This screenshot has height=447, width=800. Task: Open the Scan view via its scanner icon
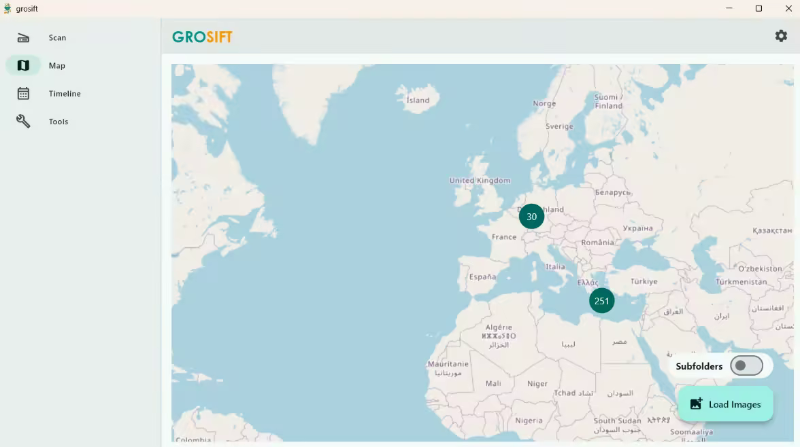click(x=23, y=38)
